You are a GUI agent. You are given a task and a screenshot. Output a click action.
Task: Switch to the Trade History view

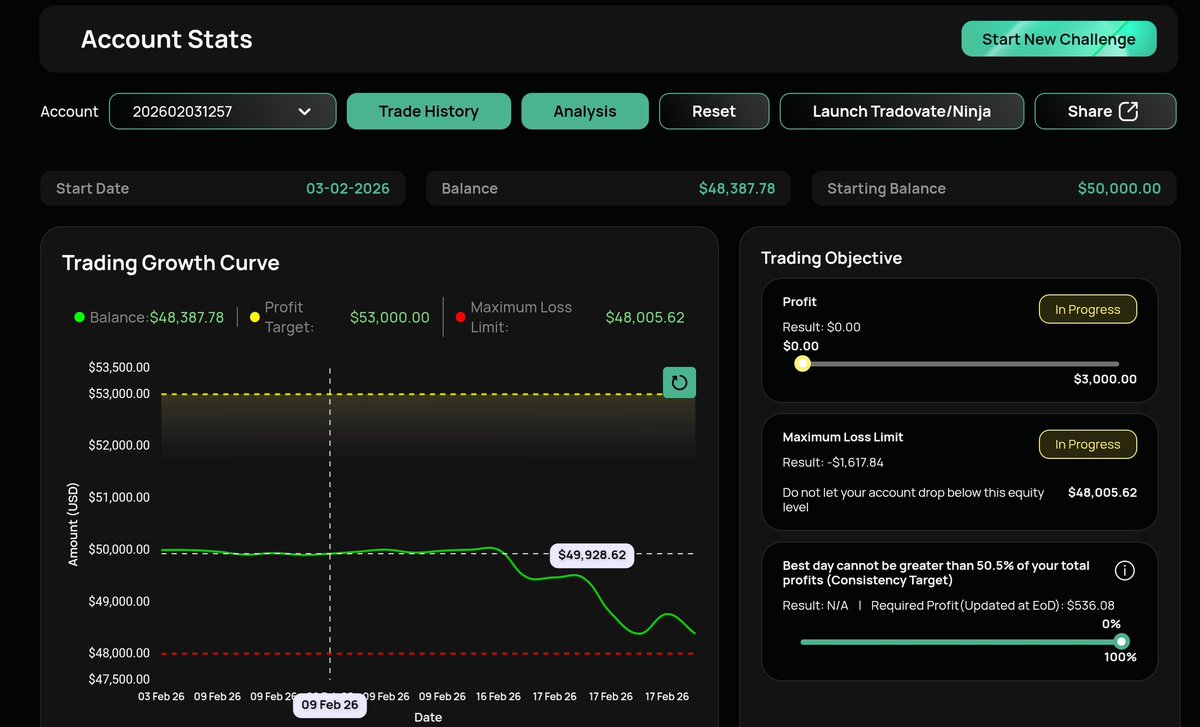428,111
